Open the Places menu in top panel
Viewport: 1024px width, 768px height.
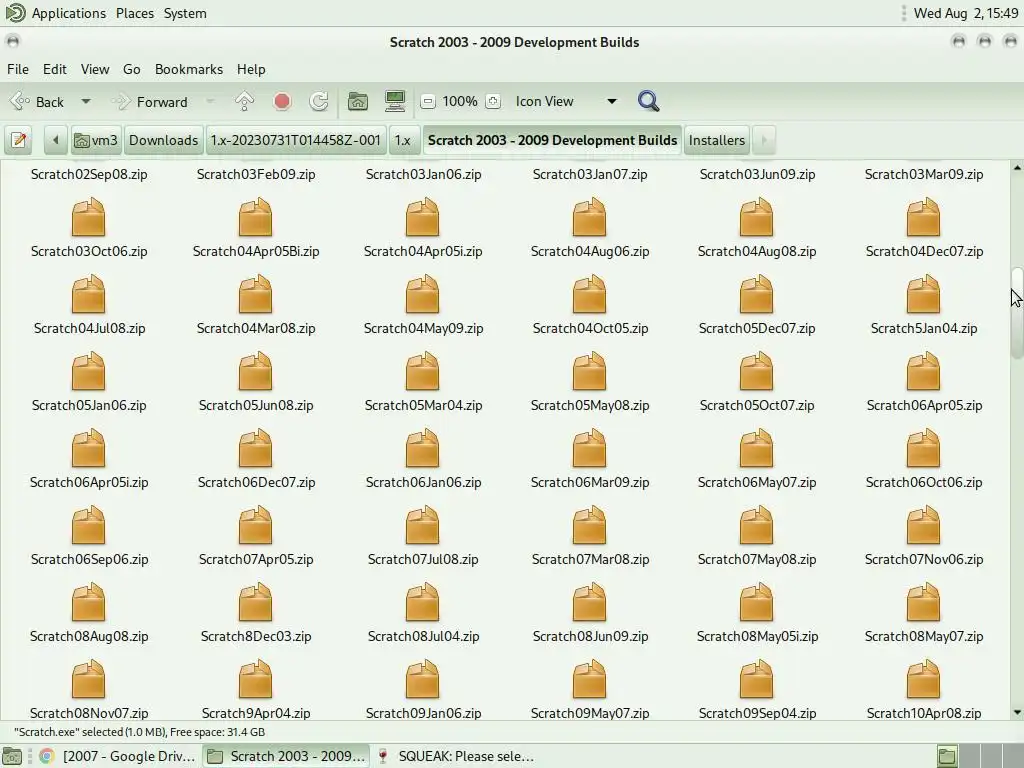(135, 13)
